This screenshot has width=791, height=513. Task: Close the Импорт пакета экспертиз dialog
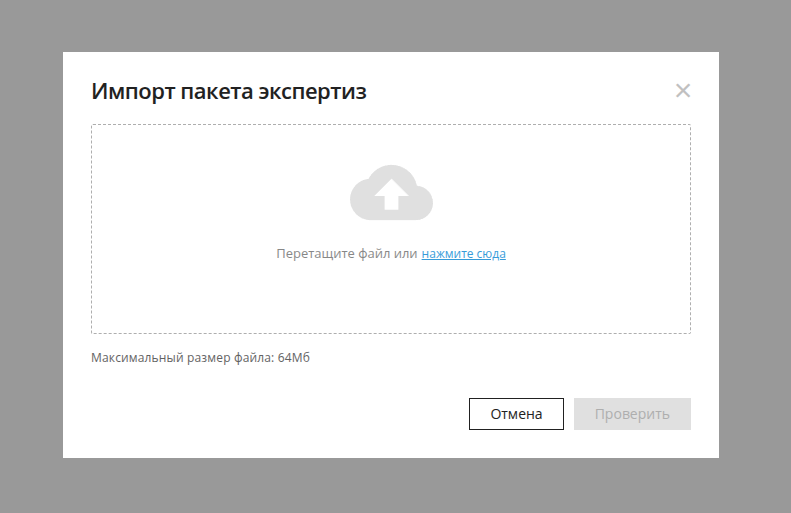tap(683, 91)
